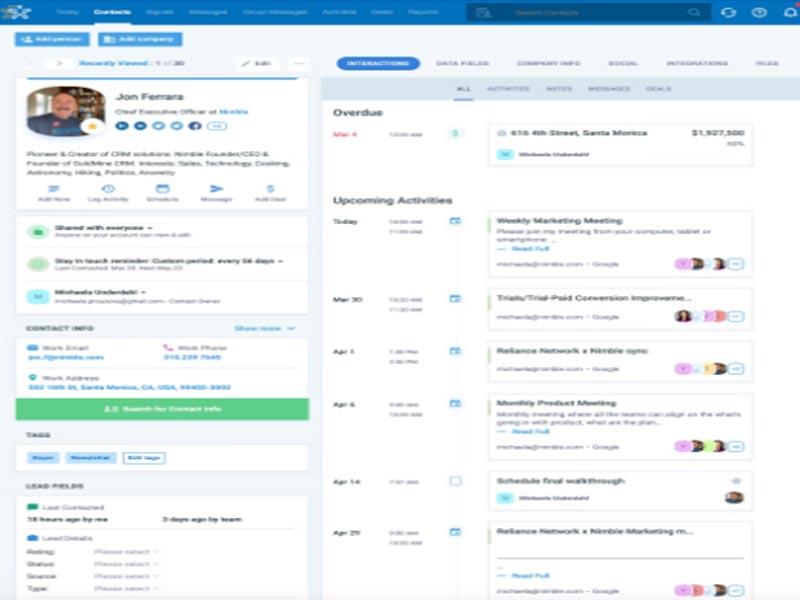Click the Edit tags button
This screenshot has height=600, width=800.
(x=144, y=458)
